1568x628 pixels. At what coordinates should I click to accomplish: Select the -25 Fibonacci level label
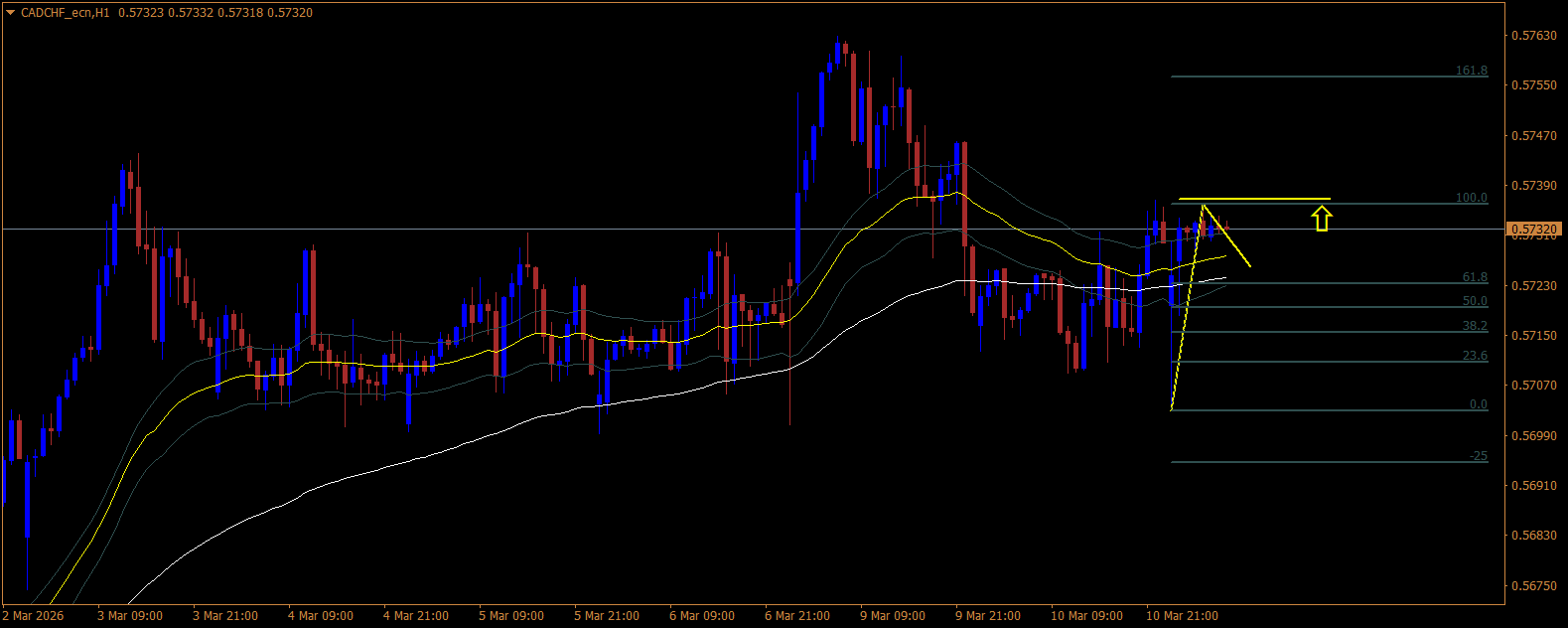[1479, 456]
